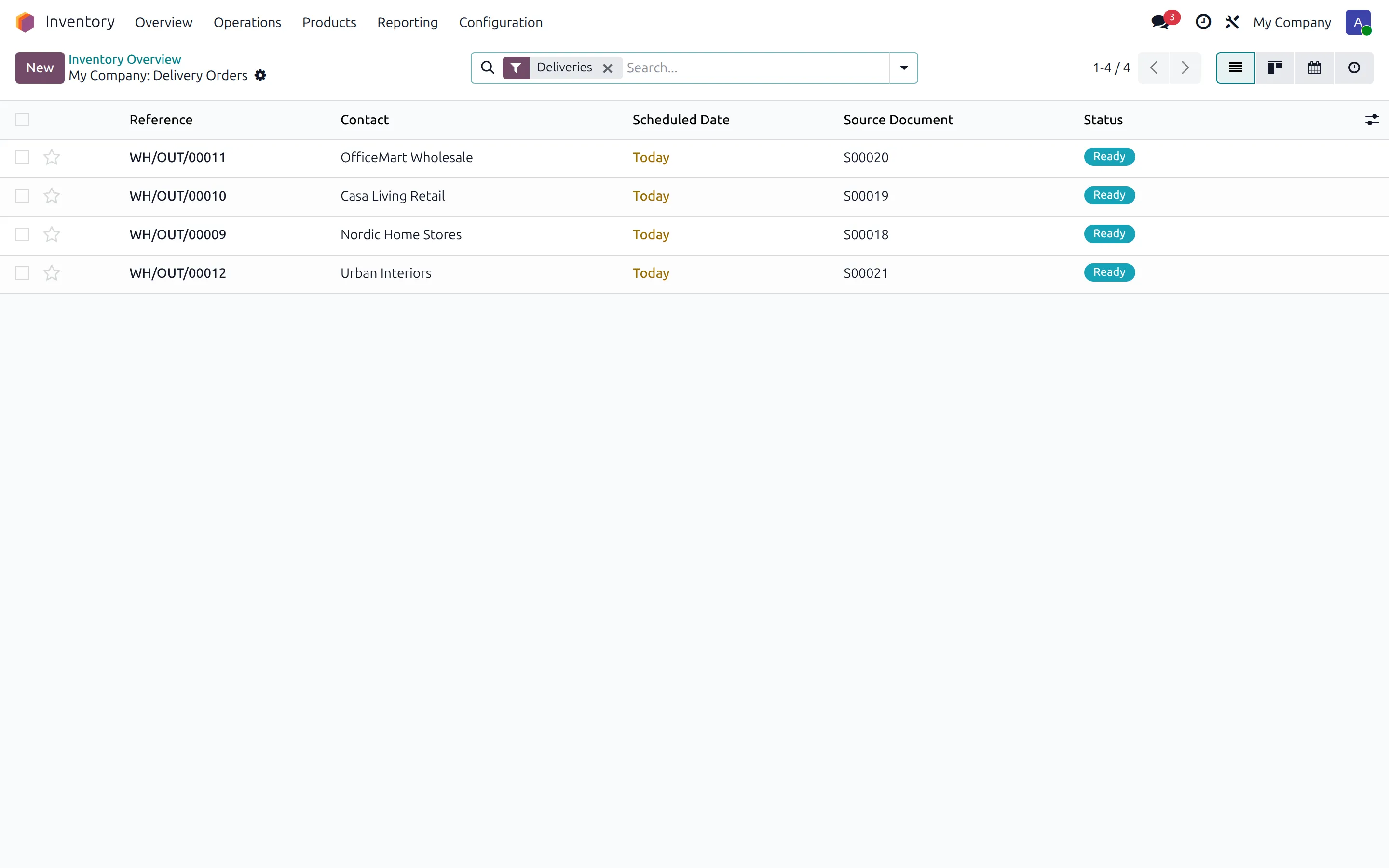Expand the search options dropdown arrow
This screenshot has height=868, width=1389.
point(904,68)
